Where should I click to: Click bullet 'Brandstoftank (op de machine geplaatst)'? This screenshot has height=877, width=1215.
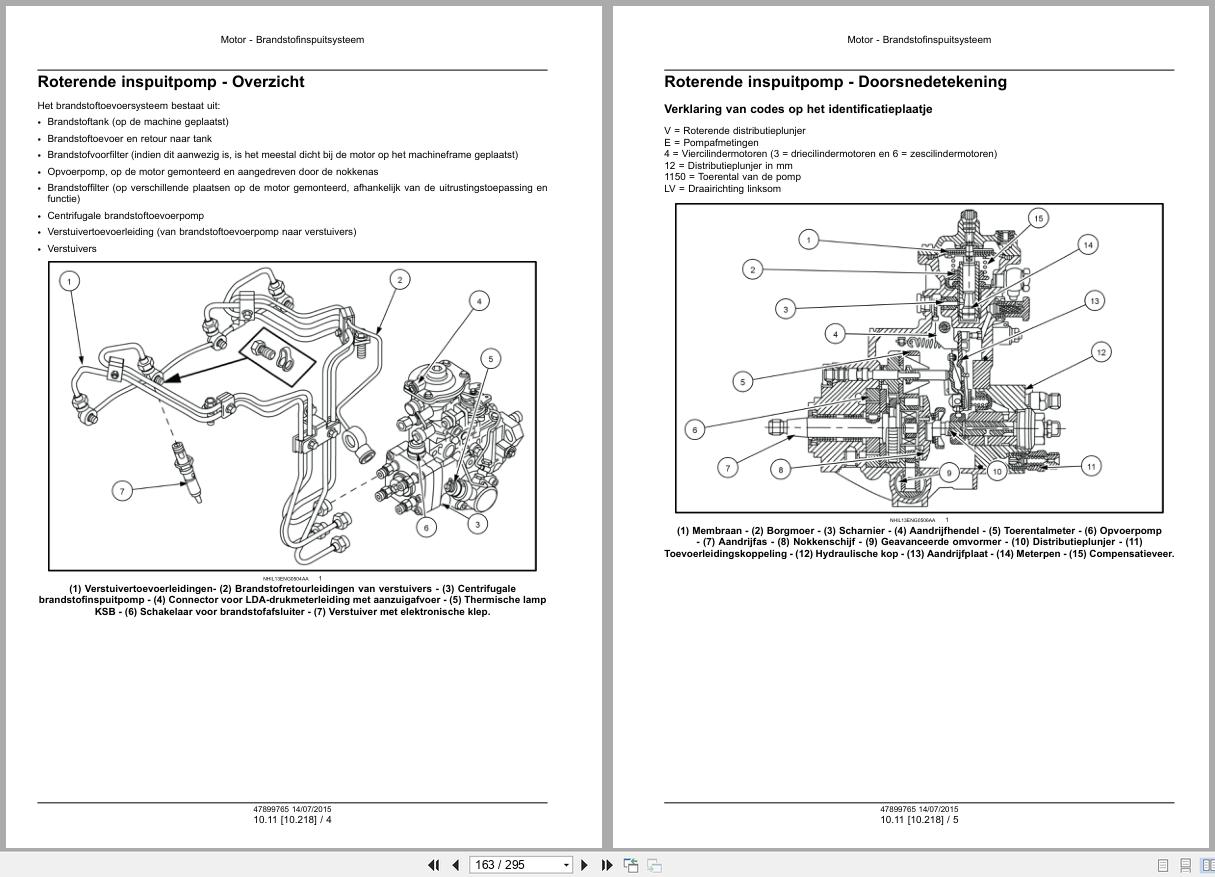point(138,122)
